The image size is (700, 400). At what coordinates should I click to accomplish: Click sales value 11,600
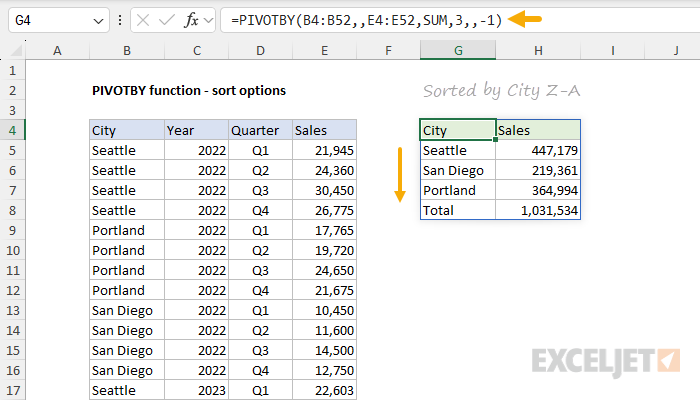click(x=324, y=330)
